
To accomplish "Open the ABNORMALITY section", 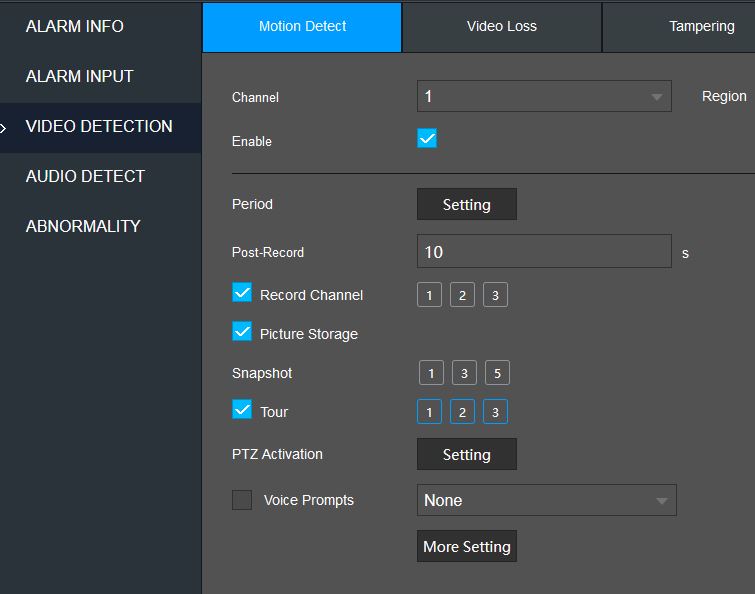I will point(83,226).
